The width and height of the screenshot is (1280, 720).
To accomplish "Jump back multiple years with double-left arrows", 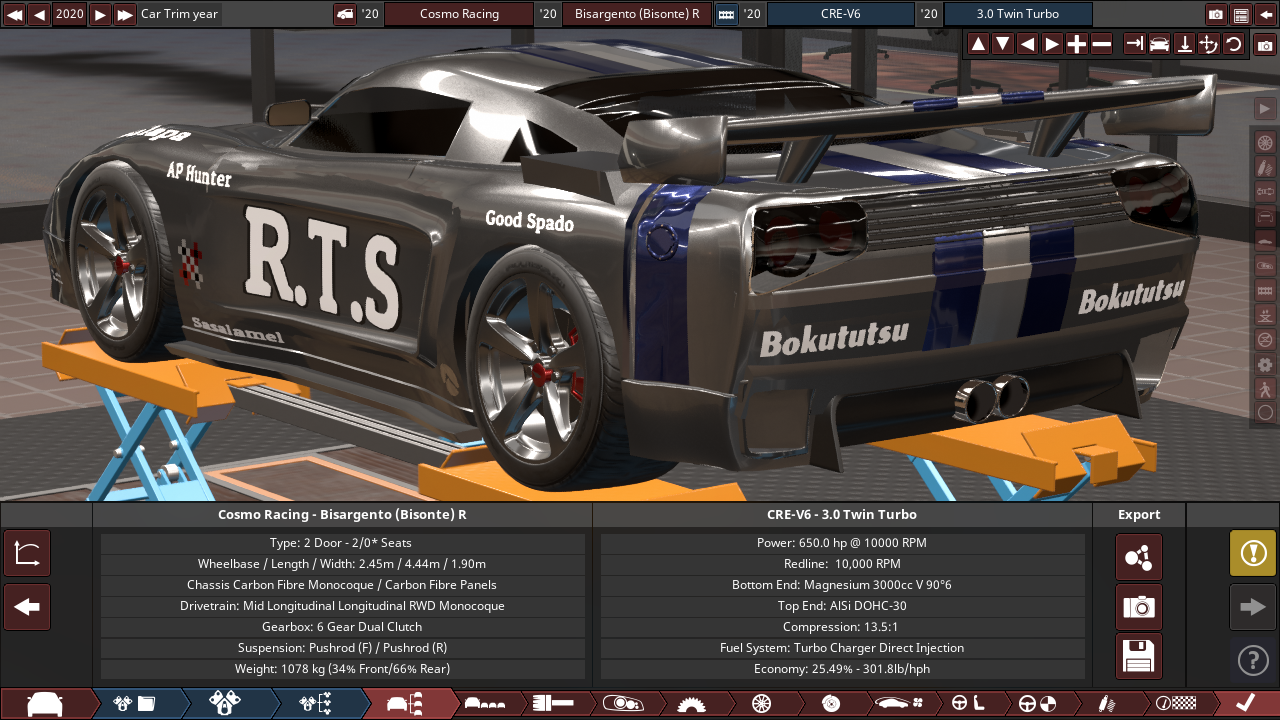I will coord(14,14).
